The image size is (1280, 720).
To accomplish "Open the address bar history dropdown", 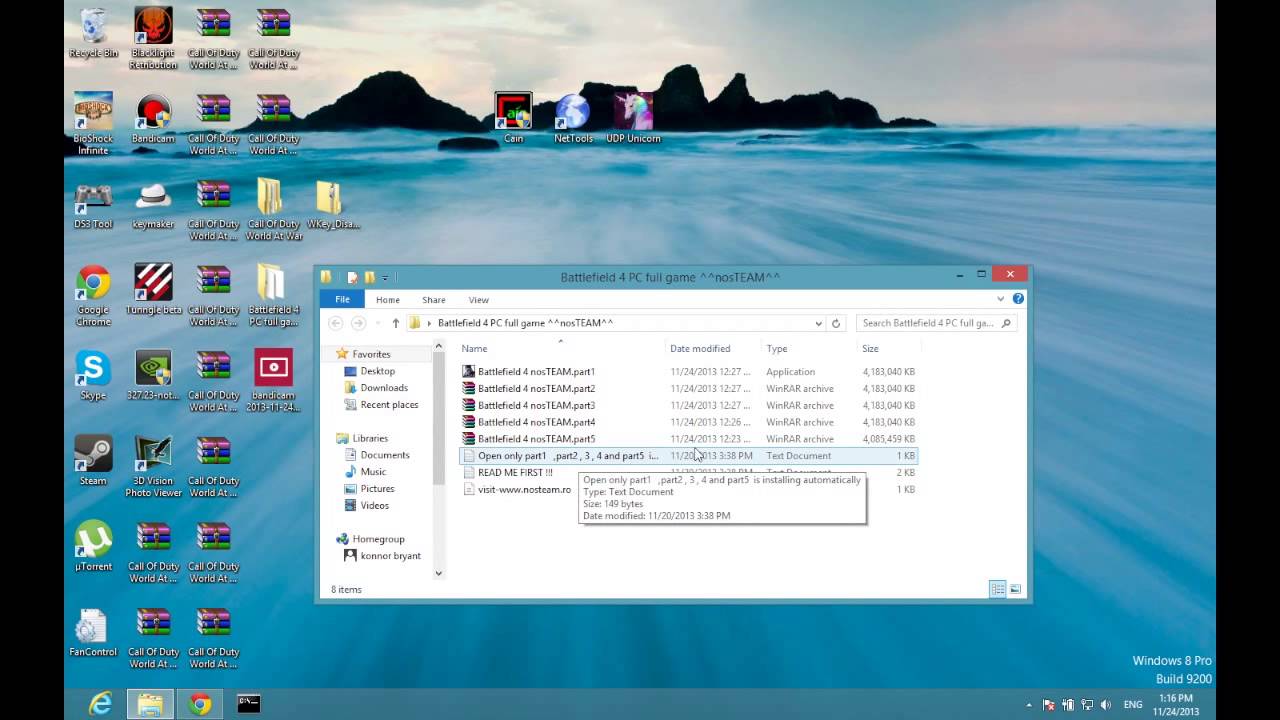I will pos(818,323).
